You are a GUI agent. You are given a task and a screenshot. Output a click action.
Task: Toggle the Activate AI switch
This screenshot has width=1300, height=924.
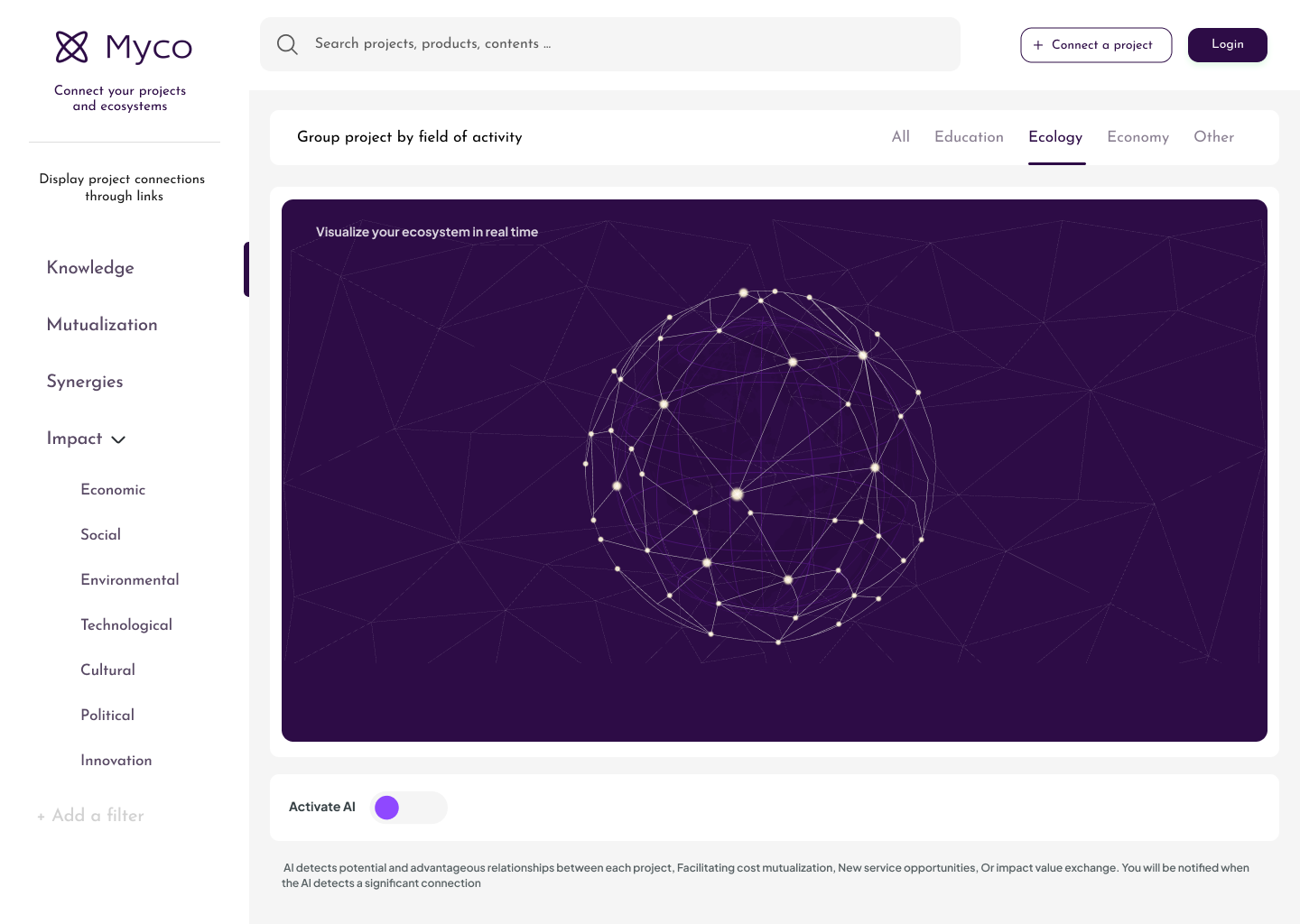409,808
